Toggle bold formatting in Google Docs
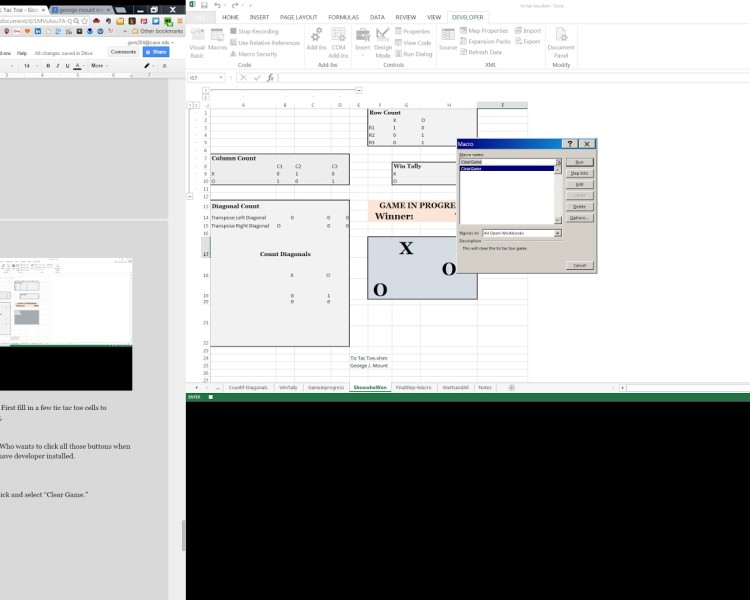Image resolution: width=750 pixels, height=600 pixels. pyautogui.click(x=47, y=65)
